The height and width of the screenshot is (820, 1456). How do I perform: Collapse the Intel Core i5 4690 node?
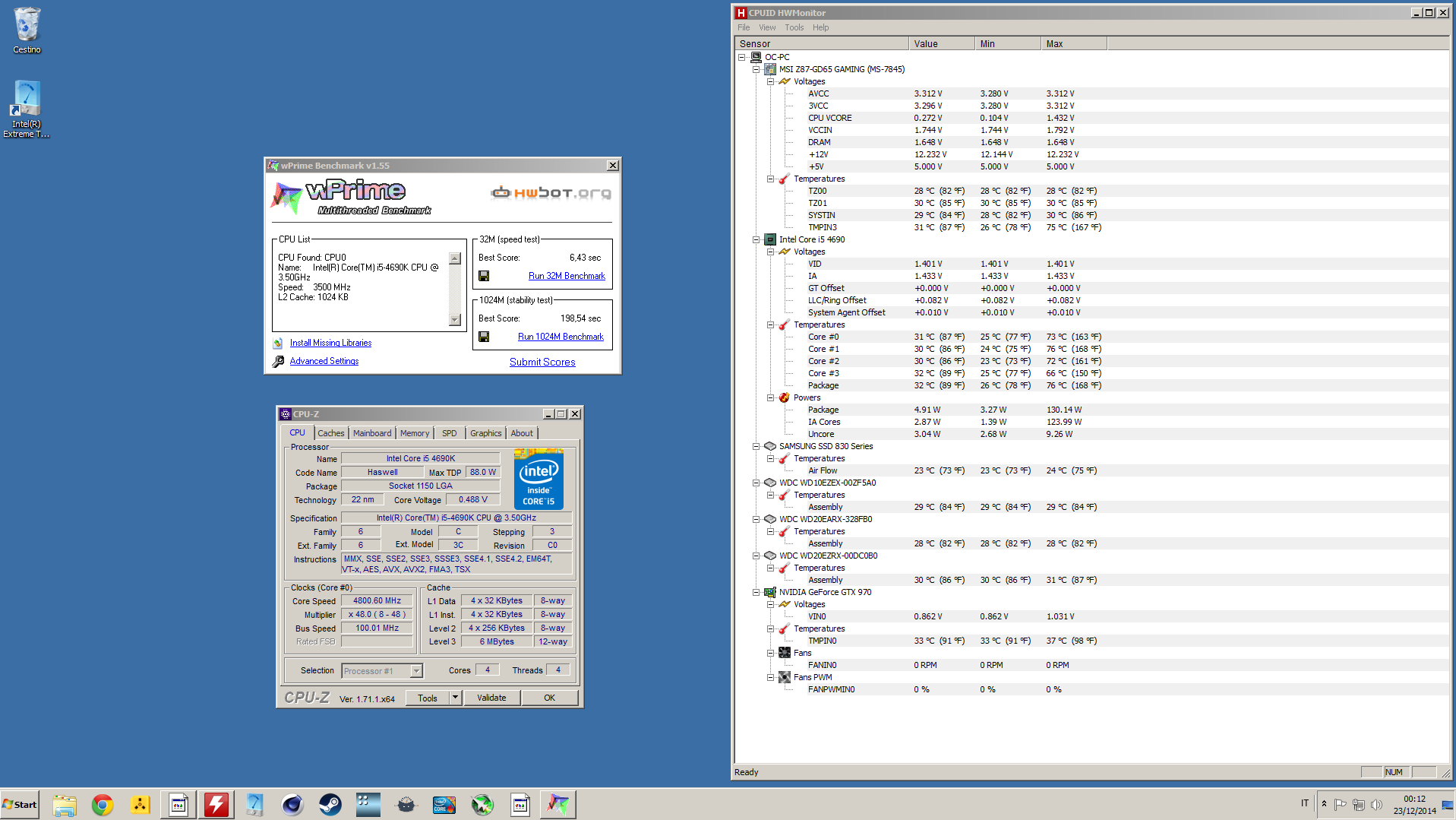756,239
